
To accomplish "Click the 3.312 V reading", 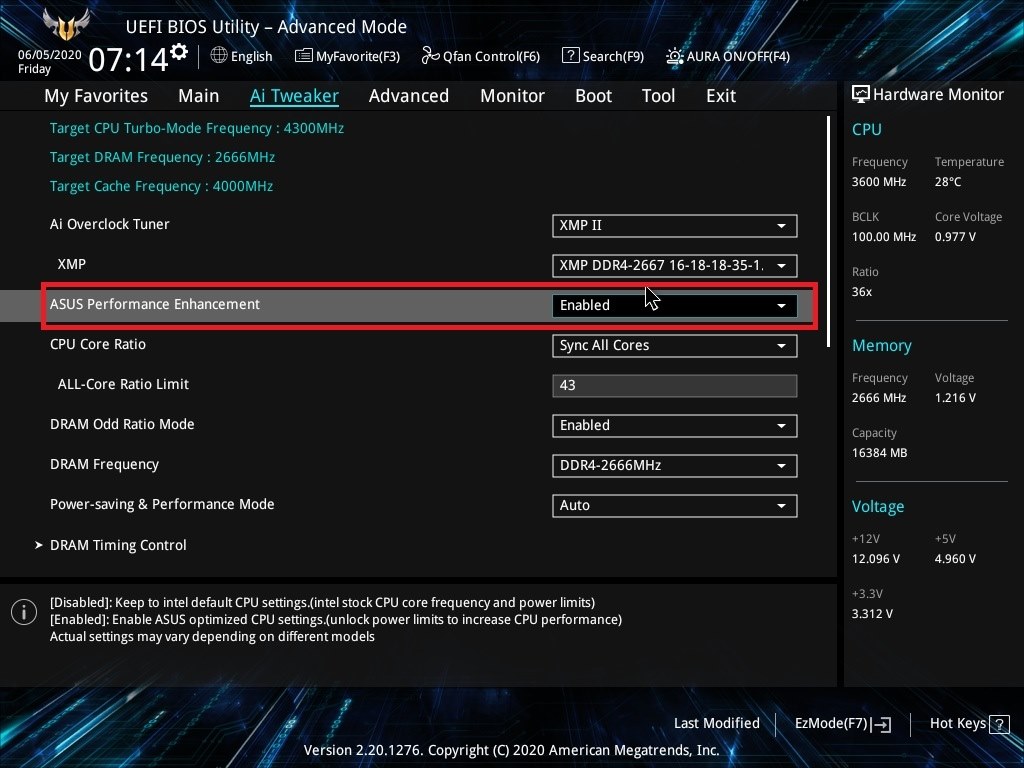I will point(872,614).
